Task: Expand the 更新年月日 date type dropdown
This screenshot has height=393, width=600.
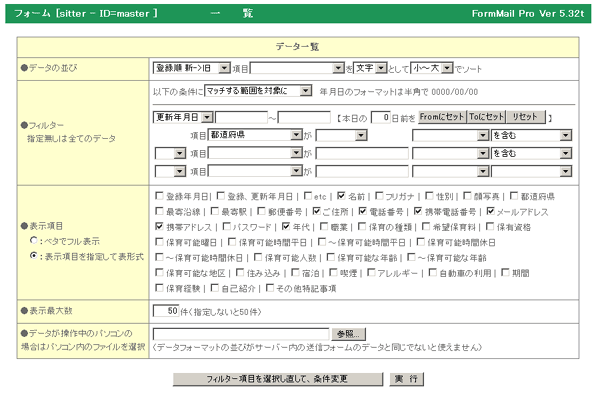Action: point(183,117)
